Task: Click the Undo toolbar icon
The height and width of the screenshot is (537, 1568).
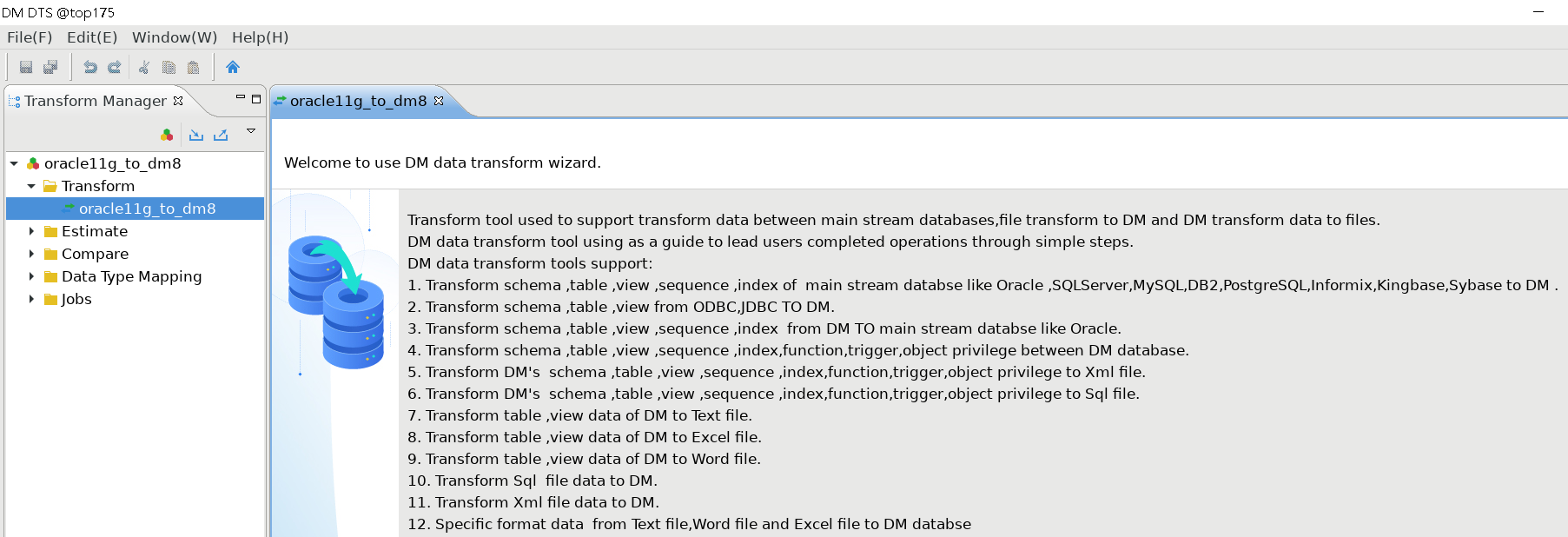Action: pyautogui.click(x=89, y=67)
